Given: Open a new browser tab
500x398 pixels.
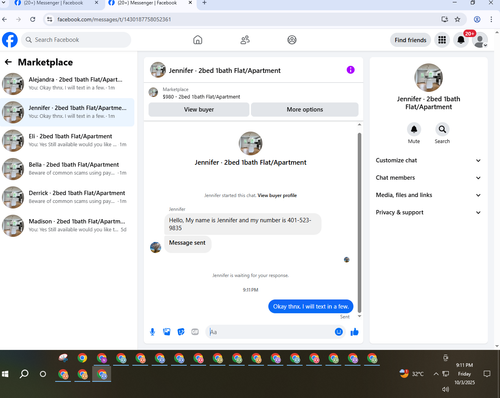Looking at the screenshot, I should click(204, 3).
